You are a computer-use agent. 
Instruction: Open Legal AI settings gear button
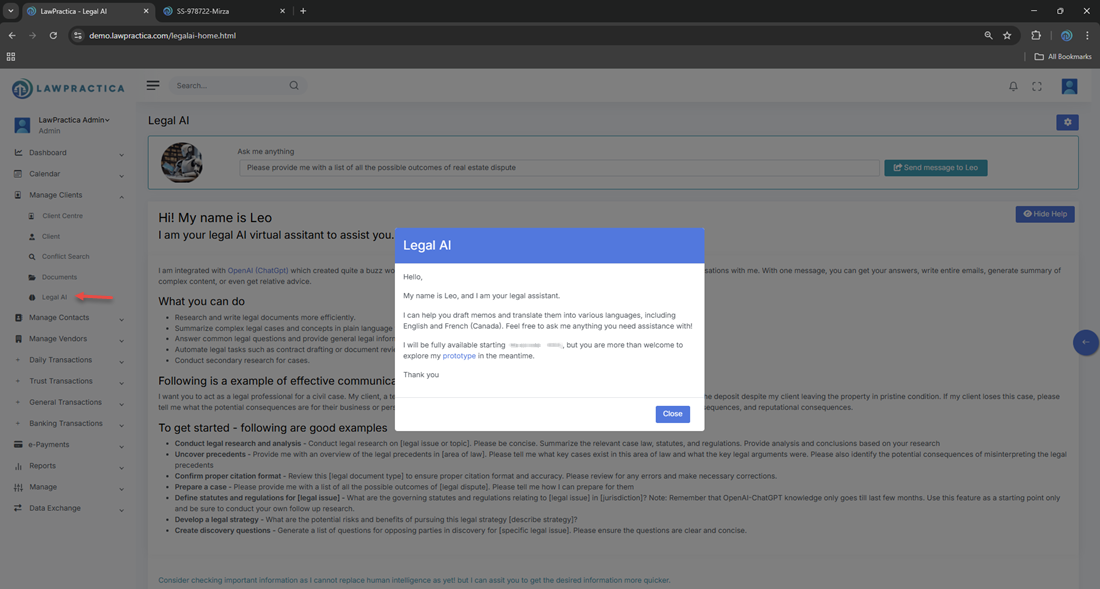point(1067,122)
